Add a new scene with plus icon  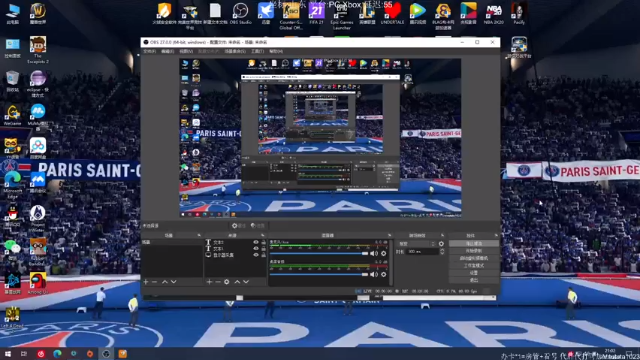[146, 282]
